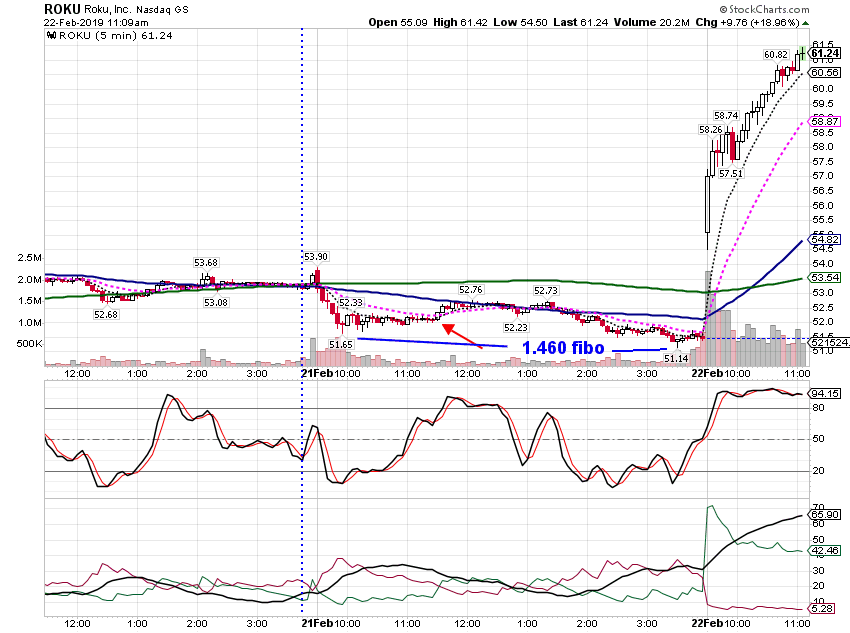
Task: Click the 60.82 high price label
Action: pyautogui.click(x=776, y=55)
